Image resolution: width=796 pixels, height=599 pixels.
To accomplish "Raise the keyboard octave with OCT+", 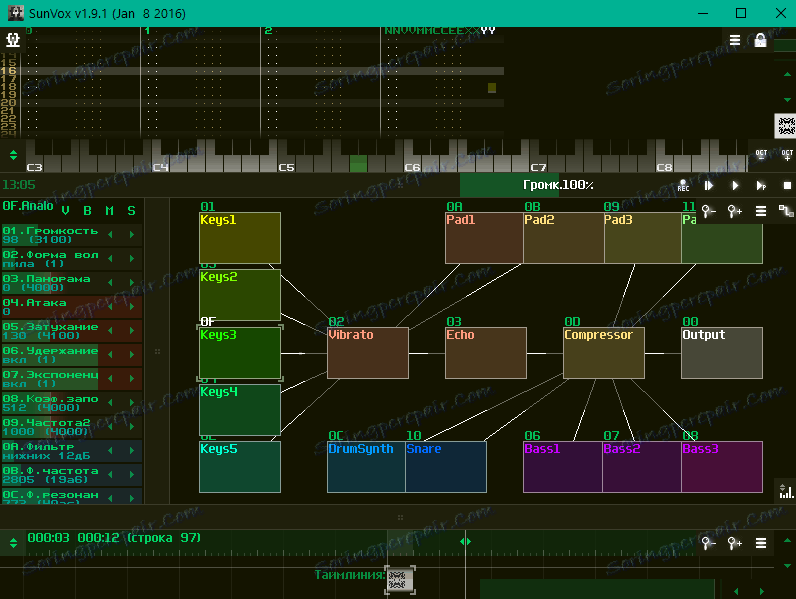I will click(x=786, y=155).
